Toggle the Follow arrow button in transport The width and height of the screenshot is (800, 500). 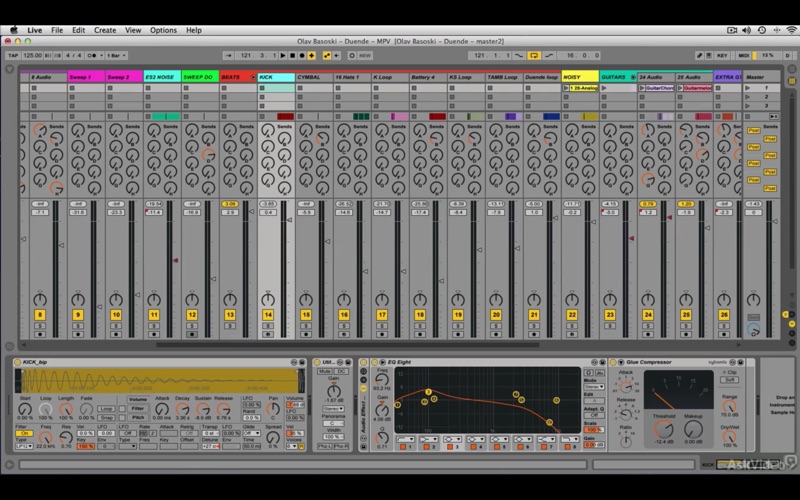coord(228,55)
